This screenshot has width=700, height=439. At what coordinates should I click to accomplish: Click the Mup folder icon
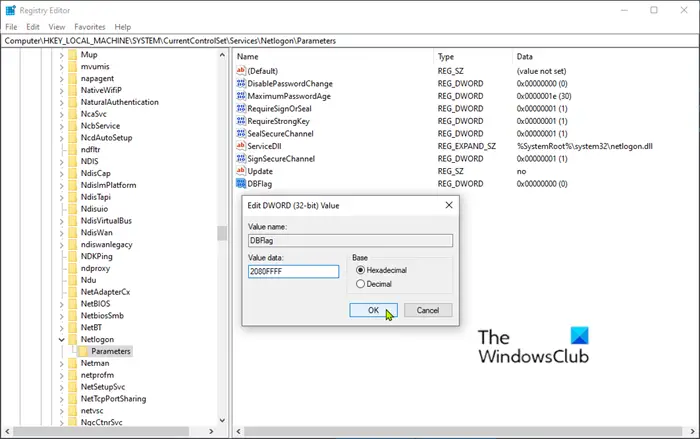click(73, 54)
